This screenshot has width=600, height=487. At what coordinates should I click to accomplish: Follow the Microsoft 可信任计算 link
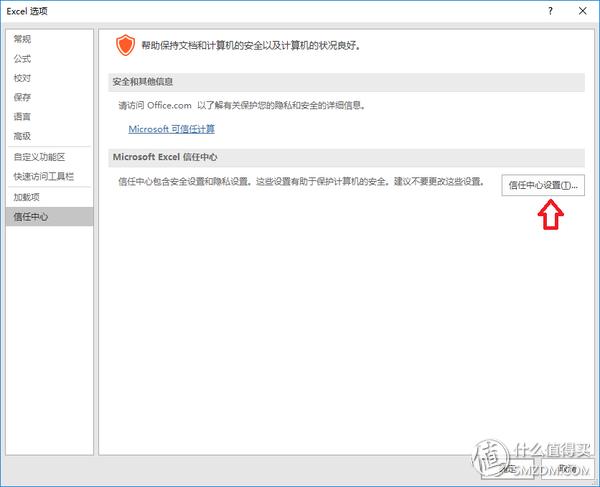[x=171, y=129]
